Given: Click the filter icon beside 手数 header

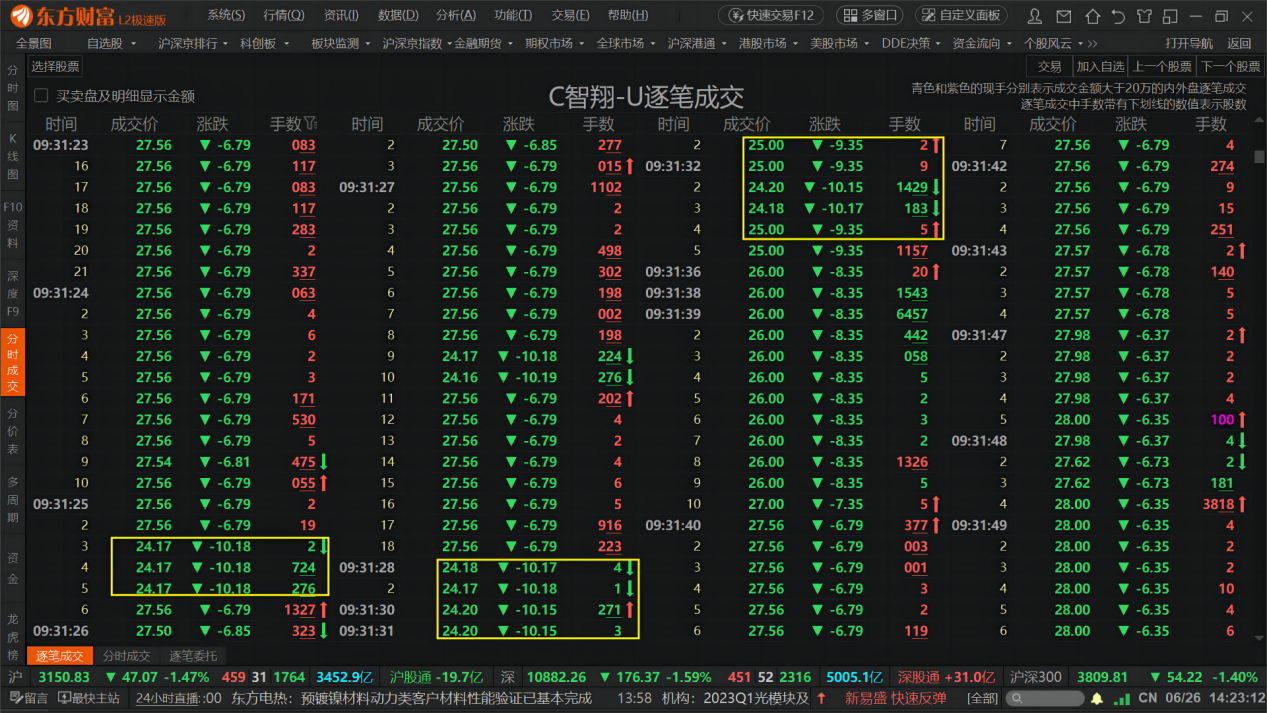Looking at the screenshot, I should tap(311, 124).
